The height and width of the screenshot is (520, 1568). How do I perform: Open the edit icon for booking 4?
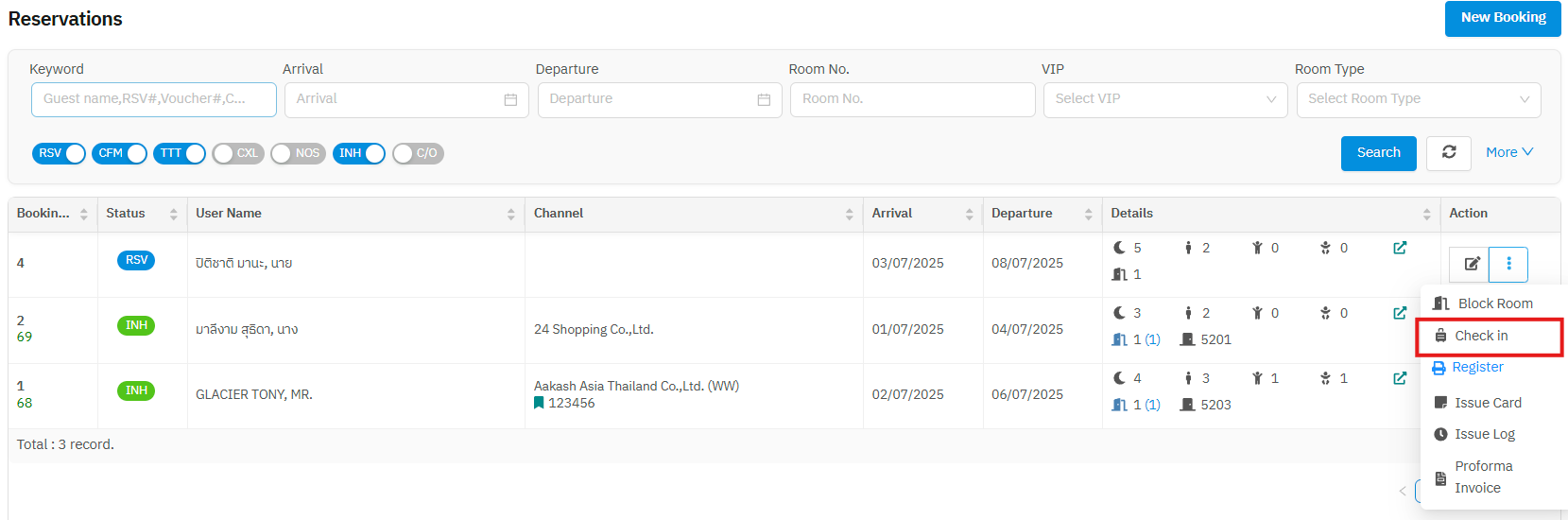(x=1471, y=264)
